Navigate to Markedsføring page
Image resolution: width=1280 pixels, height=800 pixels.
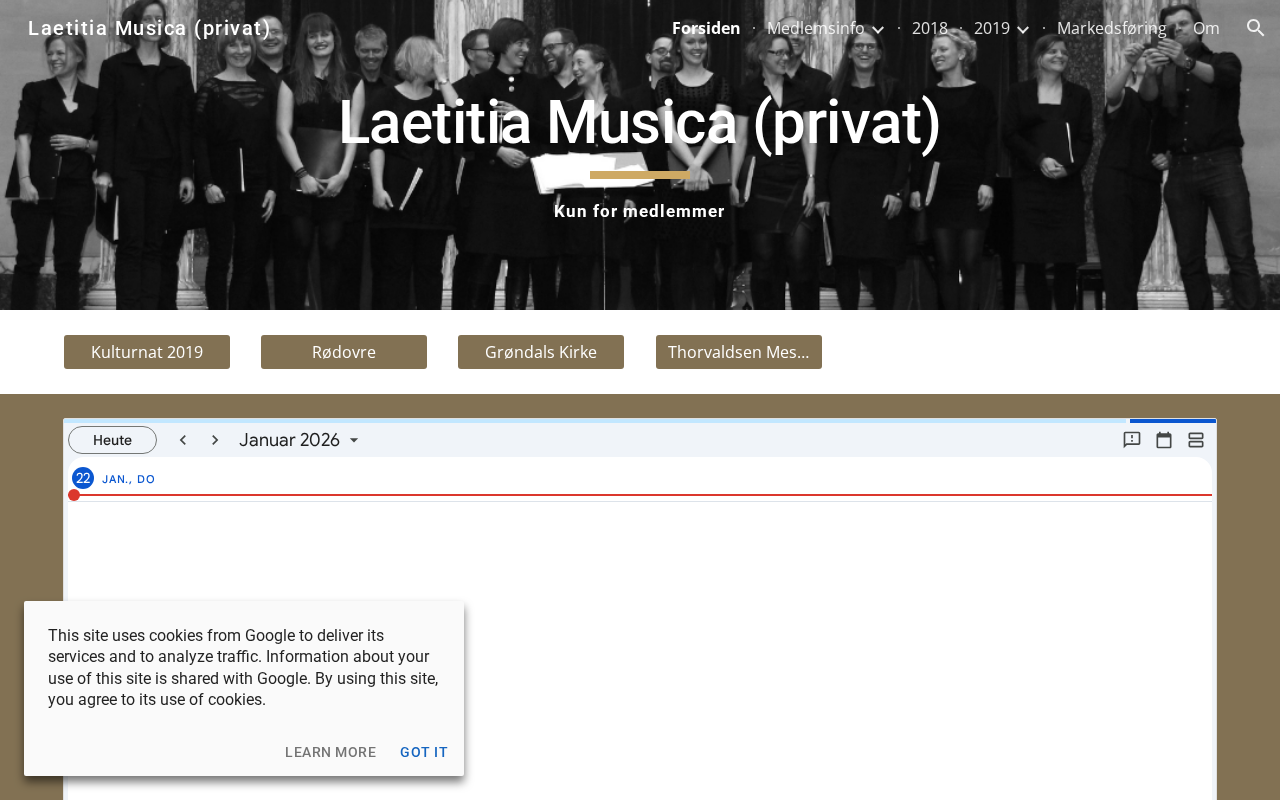coord(1111,28)
